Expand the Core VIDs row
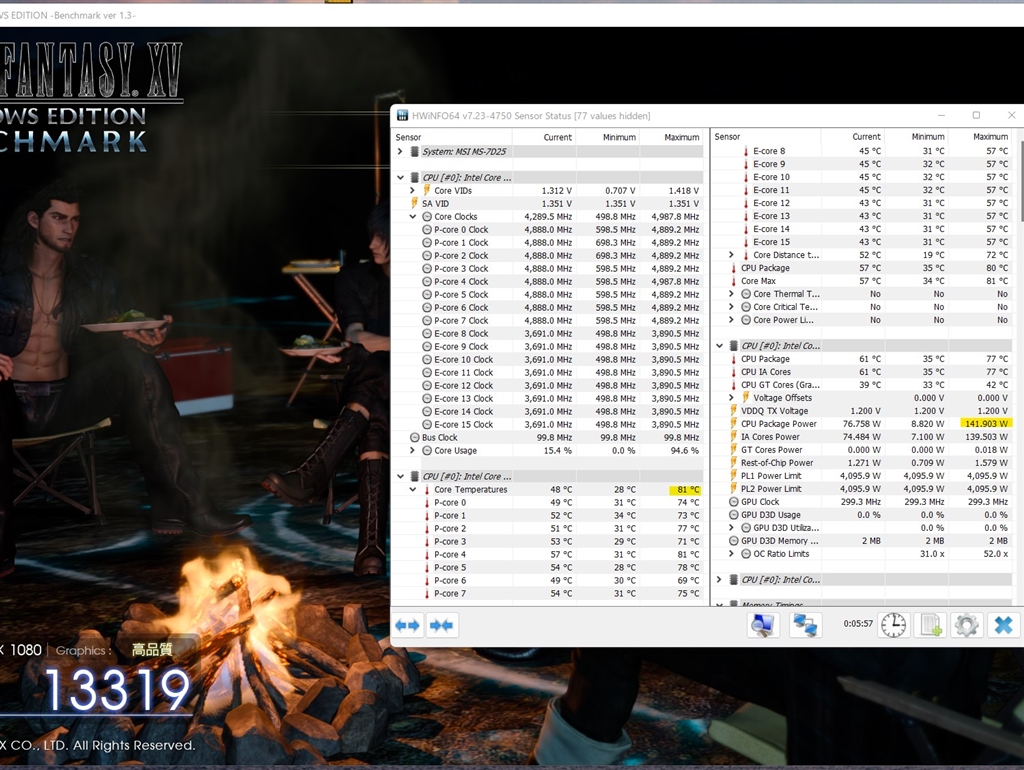 click(x=413, y=191)
